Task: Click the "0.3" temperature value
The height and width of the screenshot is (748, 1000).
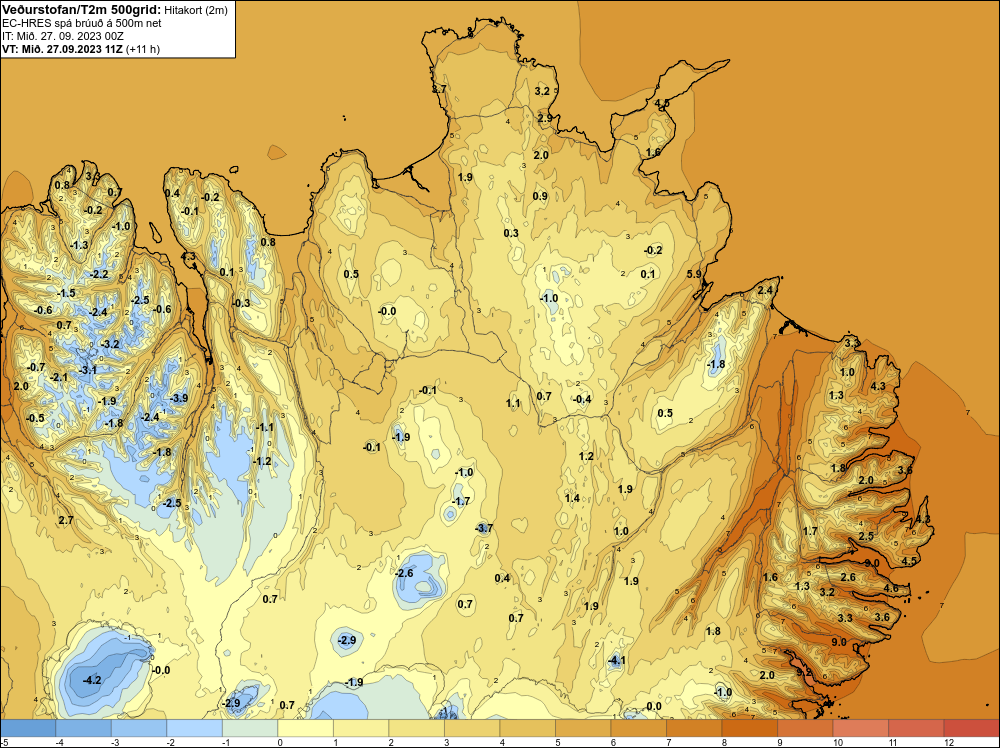Action: click(x=511, y=233)
